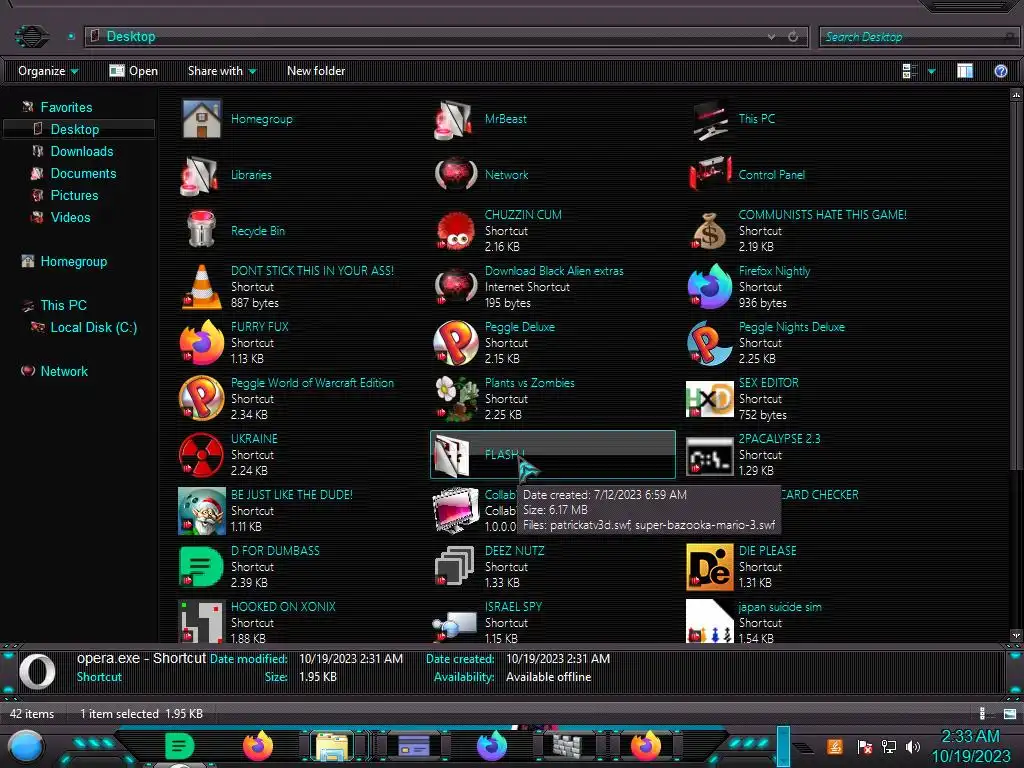Click the back navigation orb button
The width and height of the screenshot is (1024, 768).
point(31,36)
